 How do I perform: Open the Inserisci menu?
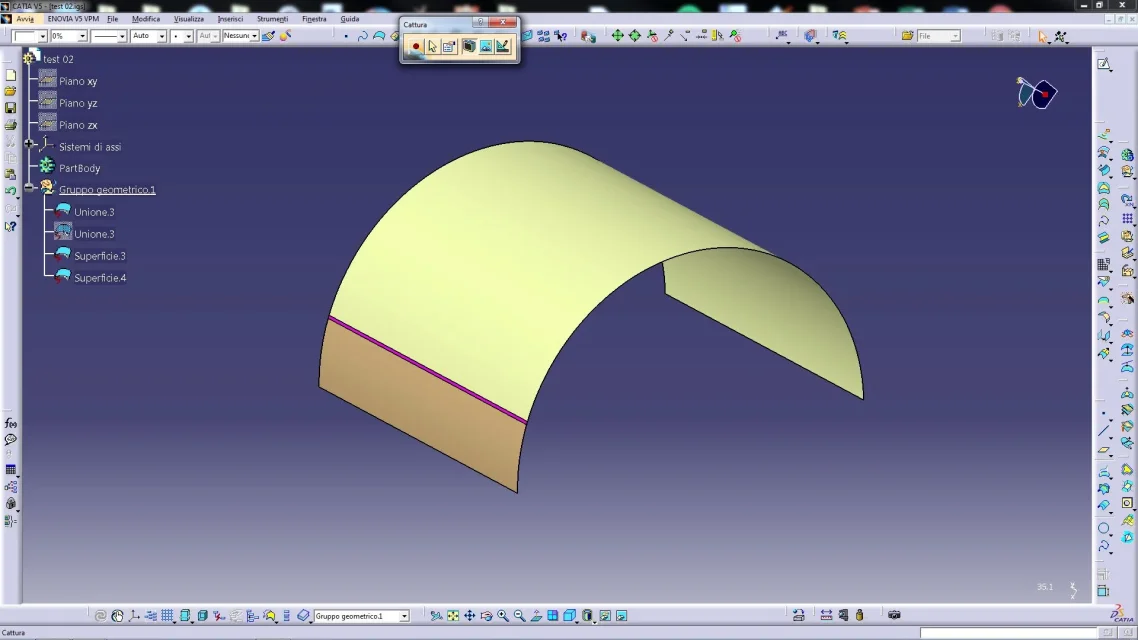[x=230, y=19]
